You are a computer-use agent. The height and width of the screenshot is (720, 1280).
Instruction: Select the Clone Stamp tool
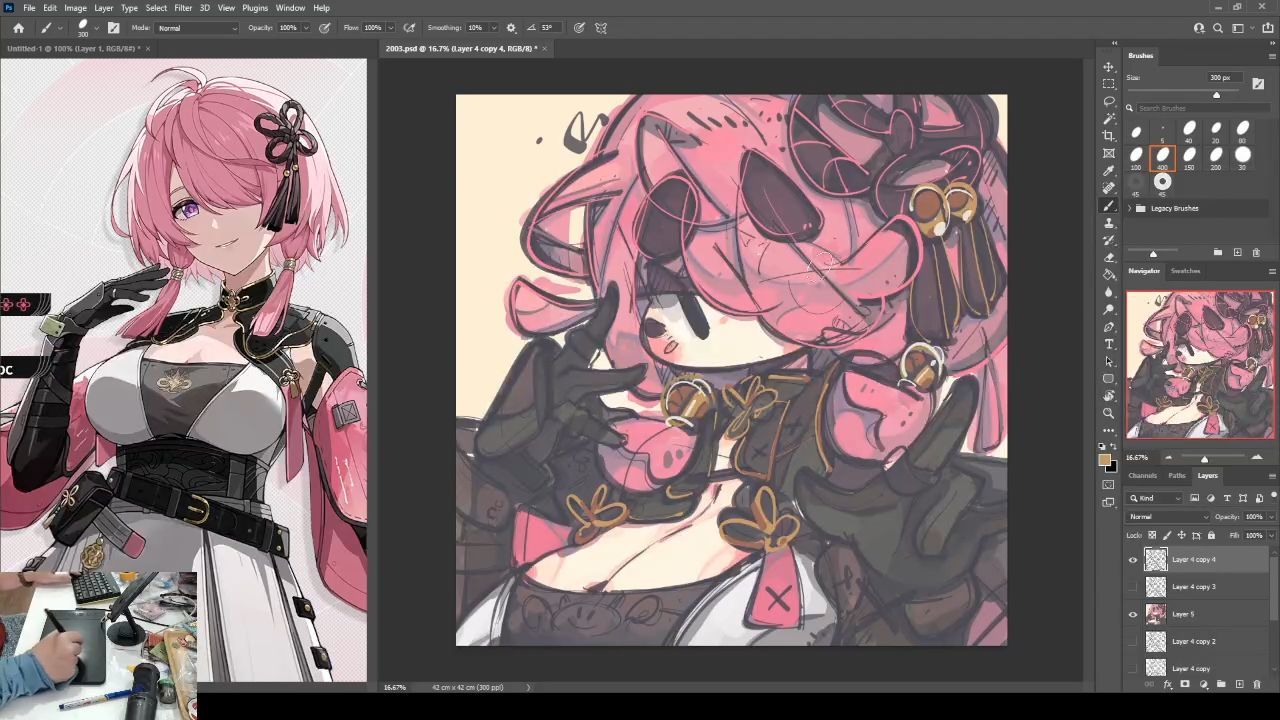point(1109,223)
